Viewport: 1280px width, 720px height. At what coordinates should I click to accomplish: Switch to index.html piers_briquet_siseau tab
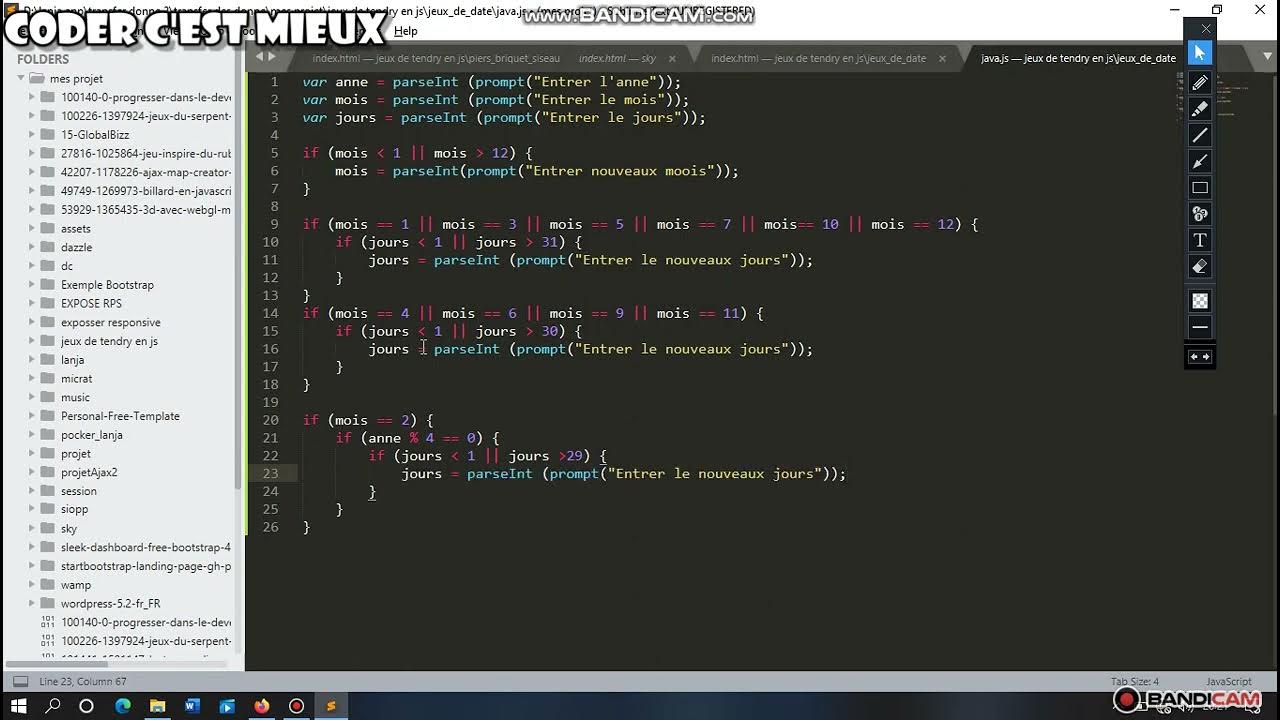pos(436,58)
